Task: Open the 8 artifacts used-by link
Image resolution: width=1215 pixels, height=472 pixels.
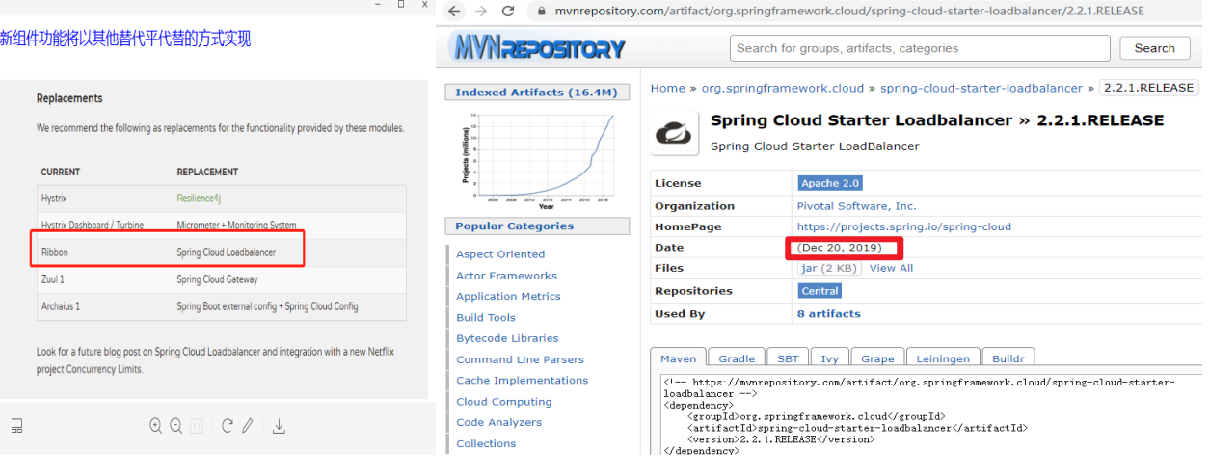Action: click(828, 313)
